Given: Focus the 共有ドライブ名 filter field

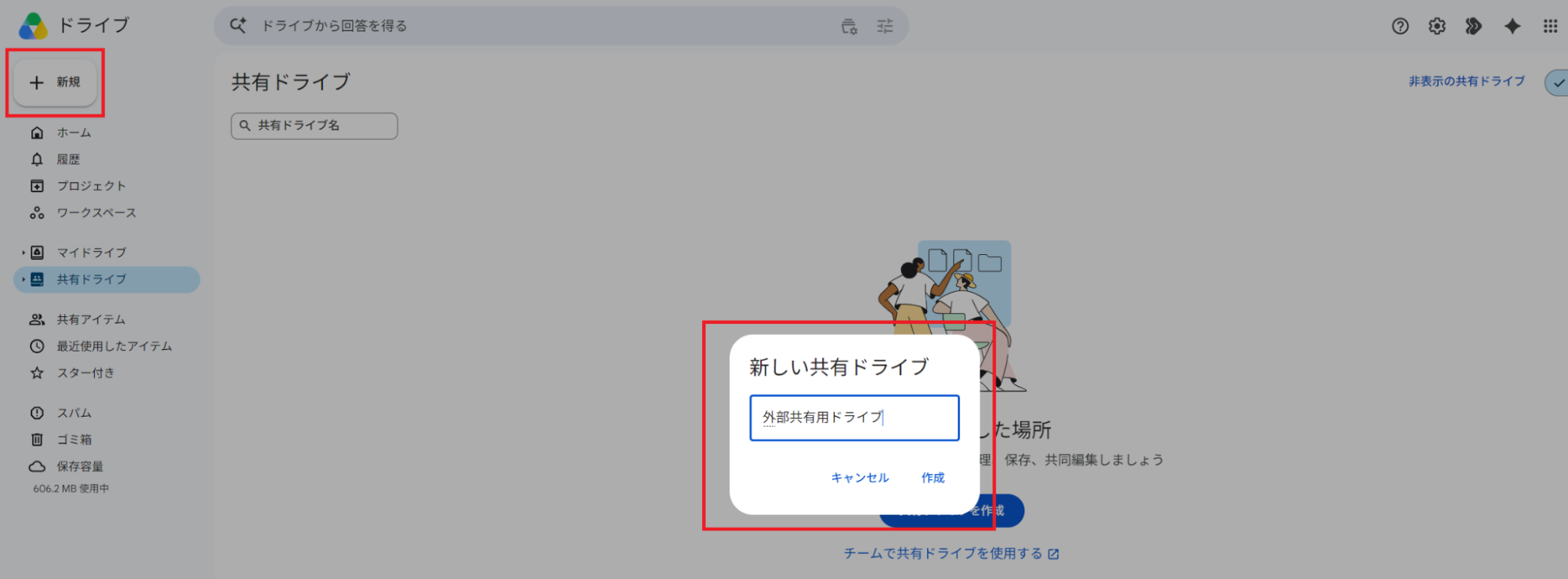Looking at the screenshot, I should [314, 126].
